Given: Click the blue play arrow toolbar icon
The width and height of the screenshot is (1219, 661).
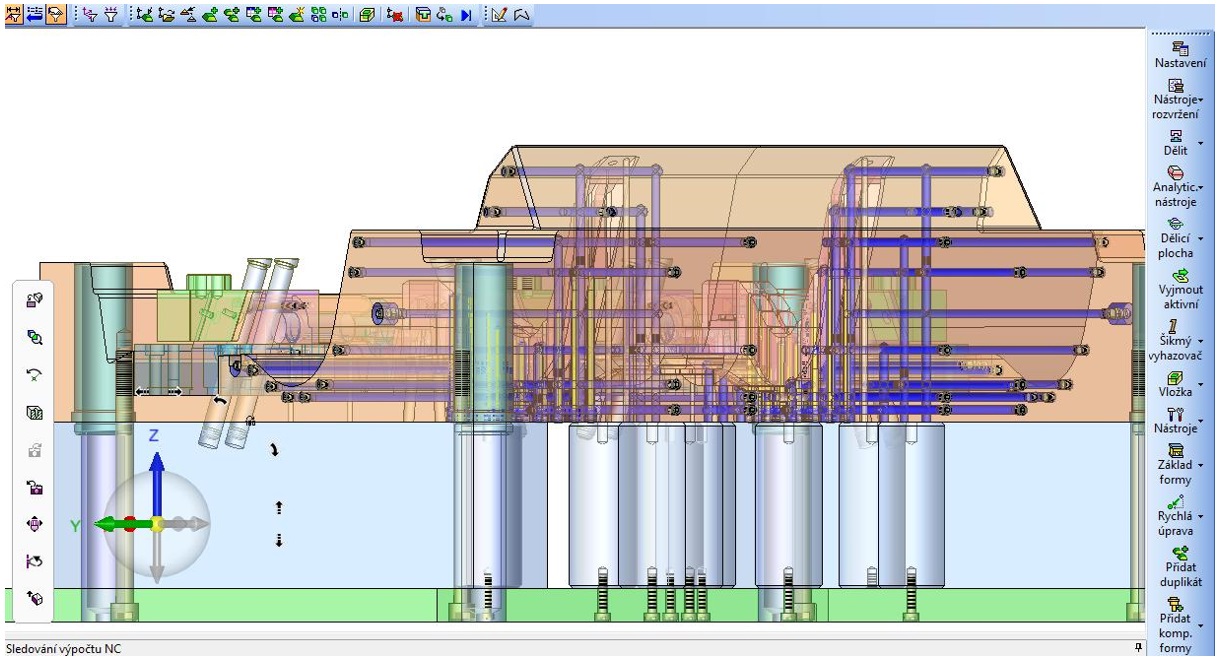Looking at the screenshot, I should click(x=464, y=14).
